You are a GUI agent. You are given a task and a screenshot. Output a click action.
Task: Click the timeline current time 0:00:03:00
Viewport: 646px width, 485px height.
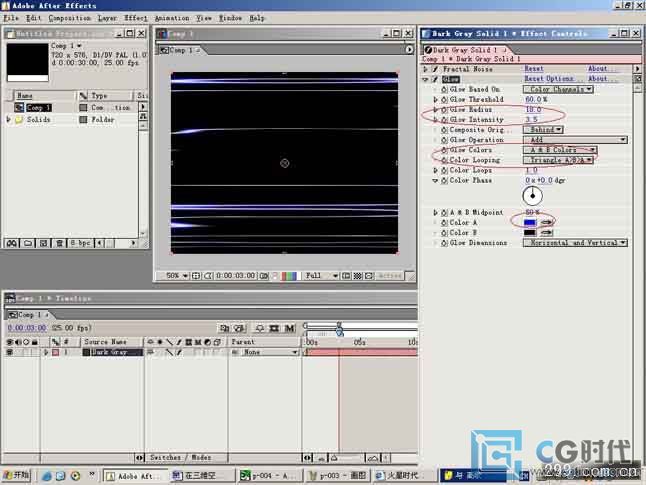point(27,328)
